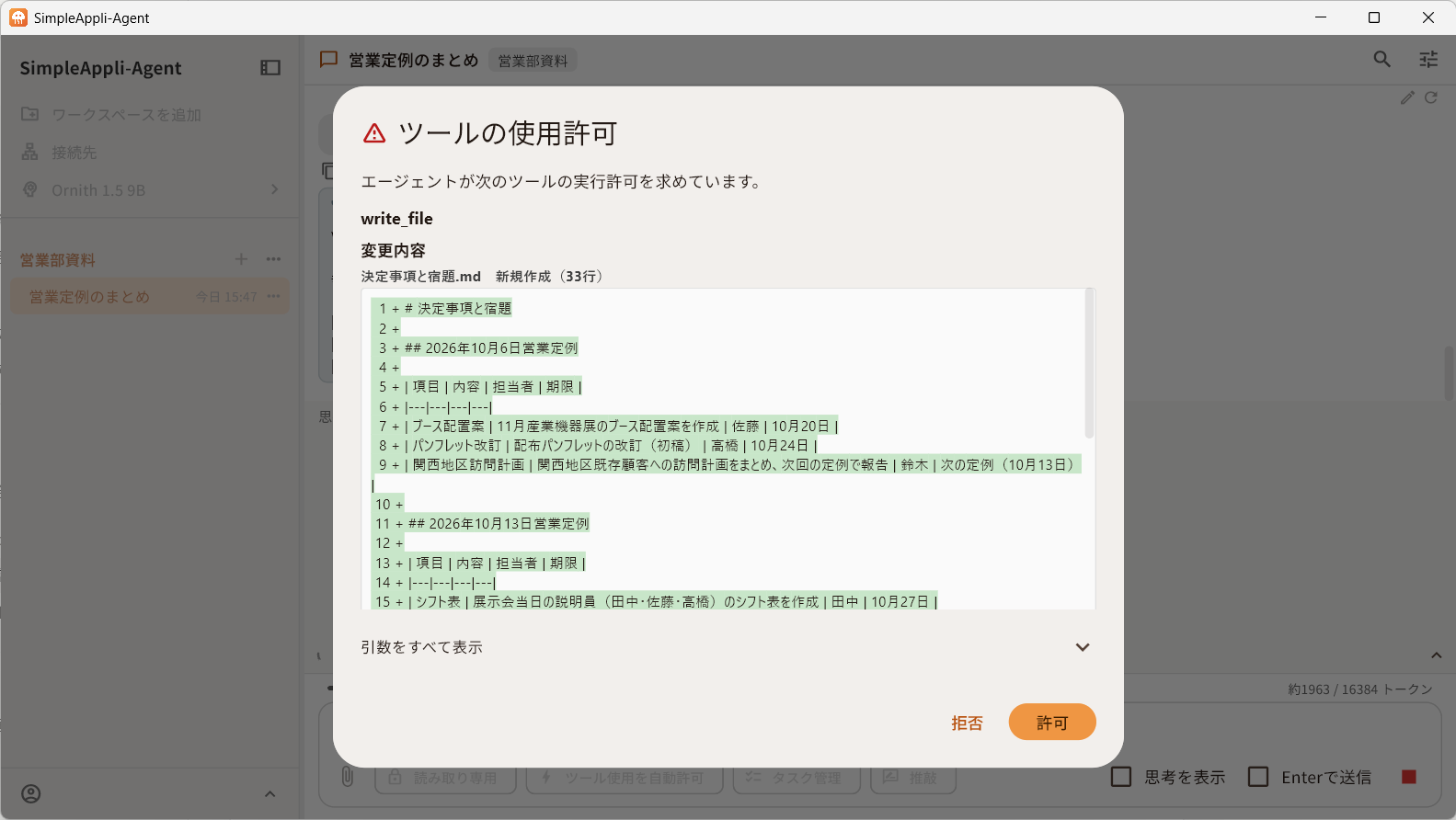
Task: Click the search icon in the header
Action: 1381,59
